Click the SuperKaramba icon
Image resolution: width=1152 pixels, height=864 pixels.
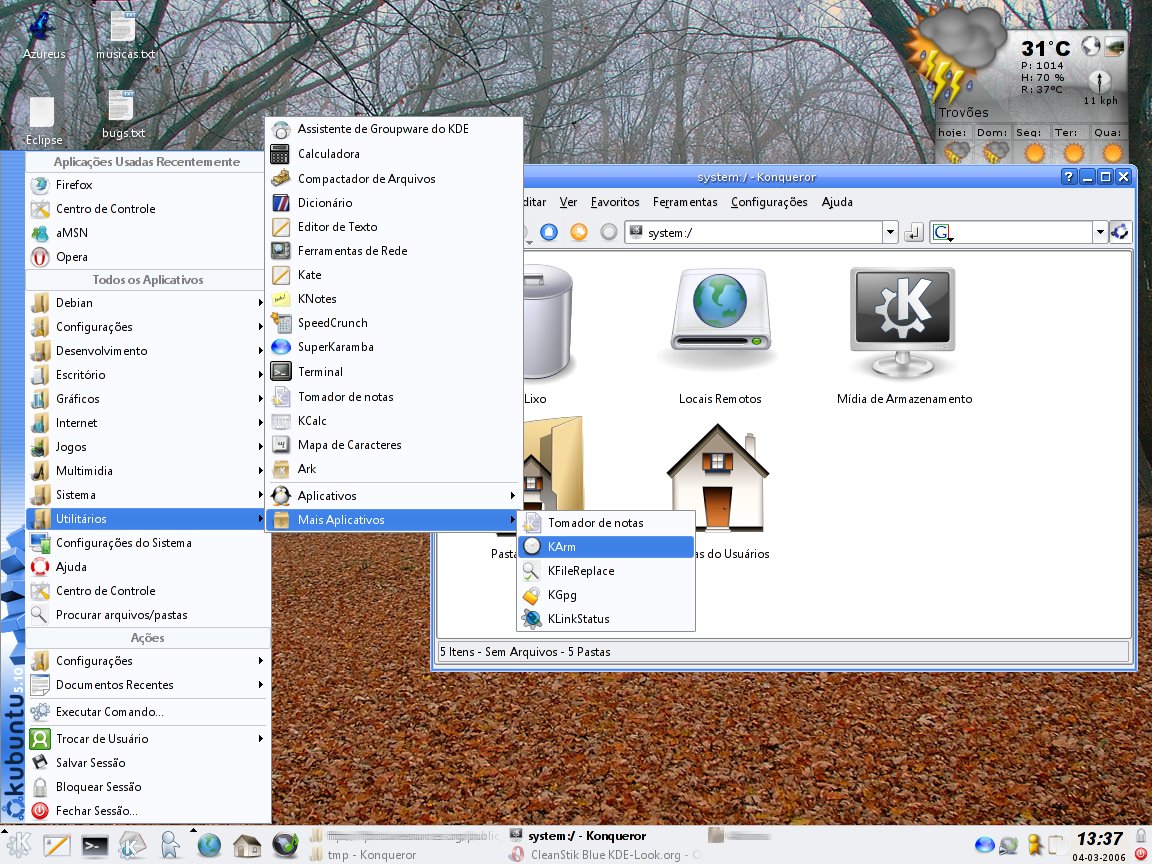(x=280, y=347)
